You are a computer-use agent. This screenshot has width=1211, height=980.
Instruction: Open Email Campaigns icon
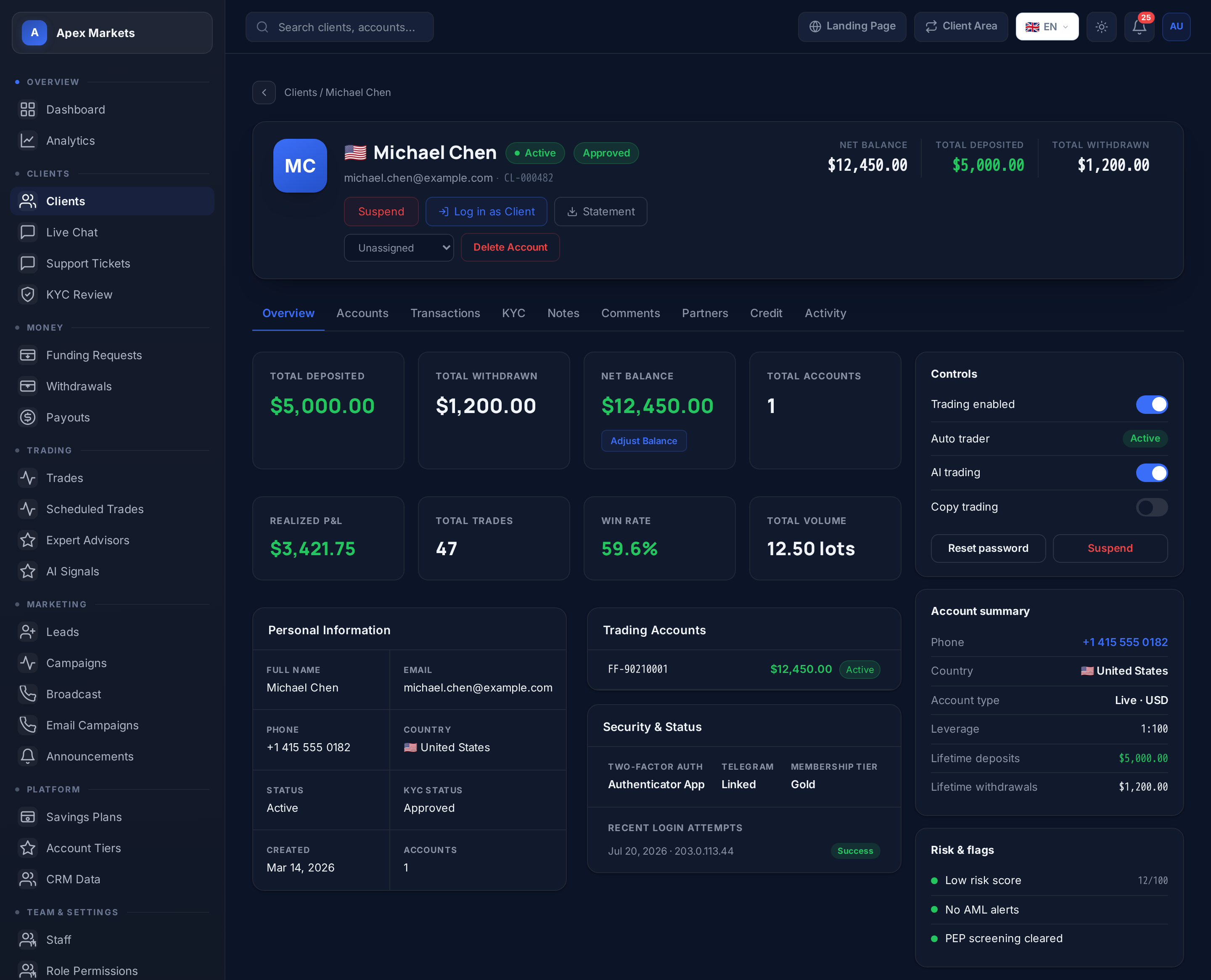[x=28, y=725]
